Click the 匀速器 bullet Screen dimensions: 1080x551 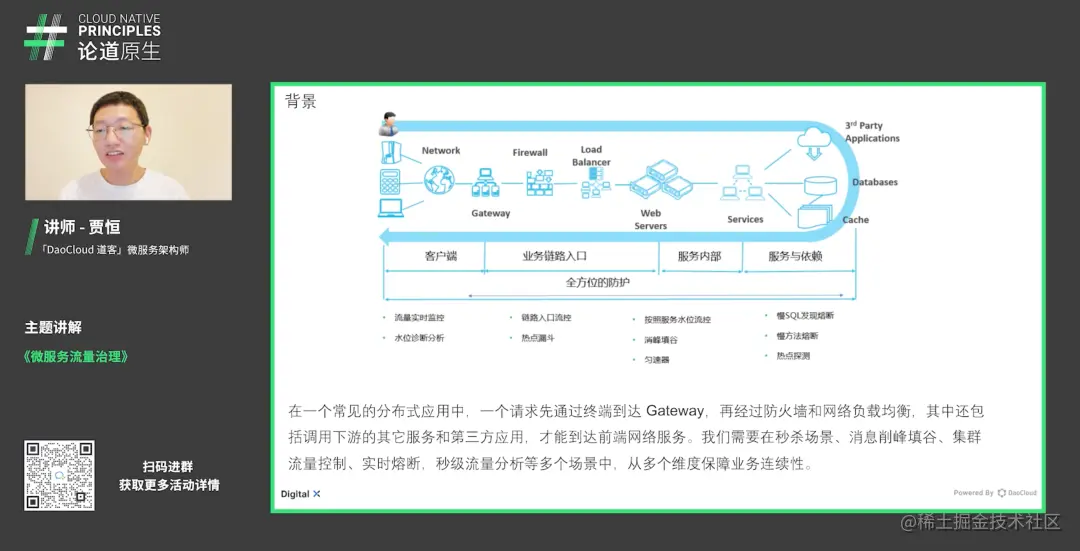pos(657,360)
